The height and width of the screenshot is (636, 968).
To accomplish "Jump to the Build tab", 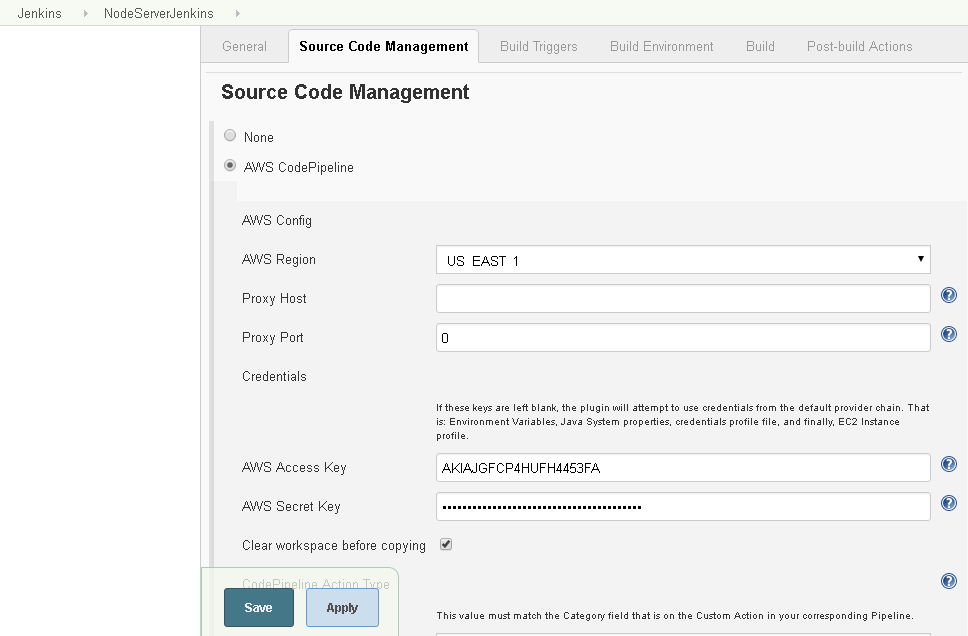I will tap(760, 46).
